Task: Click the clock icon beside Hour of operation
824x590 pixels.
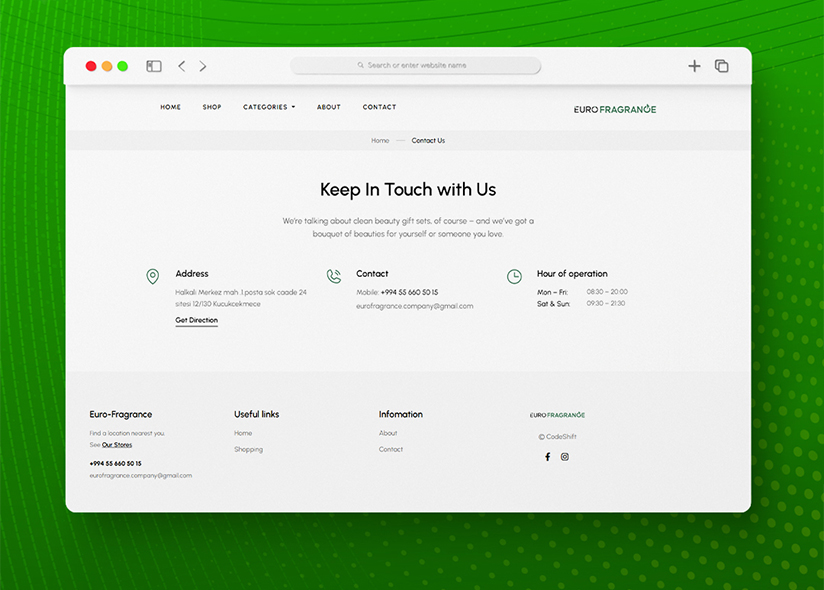Action: click(514, 276)
